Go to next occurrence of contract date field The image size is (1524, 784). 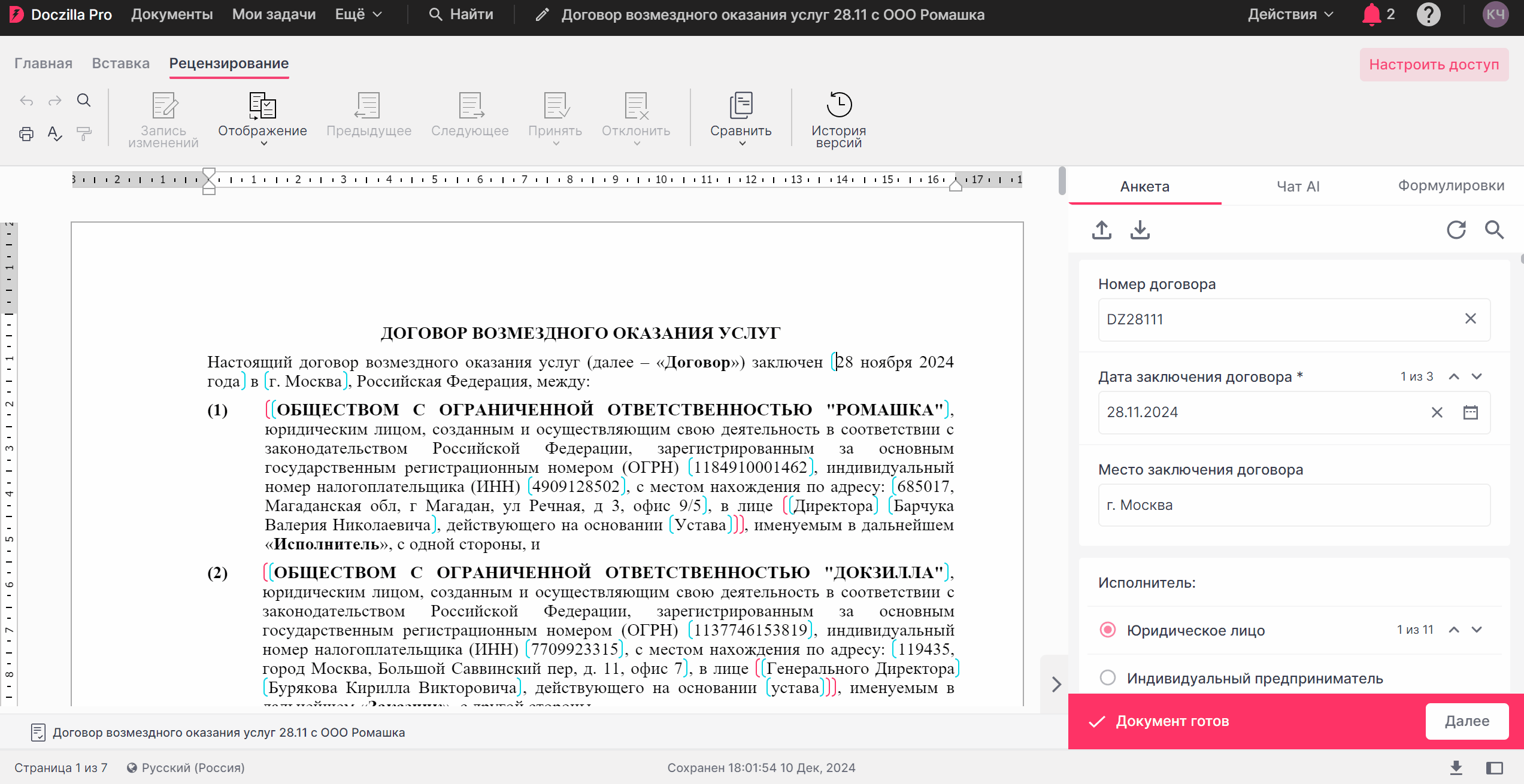point(1477,376)
